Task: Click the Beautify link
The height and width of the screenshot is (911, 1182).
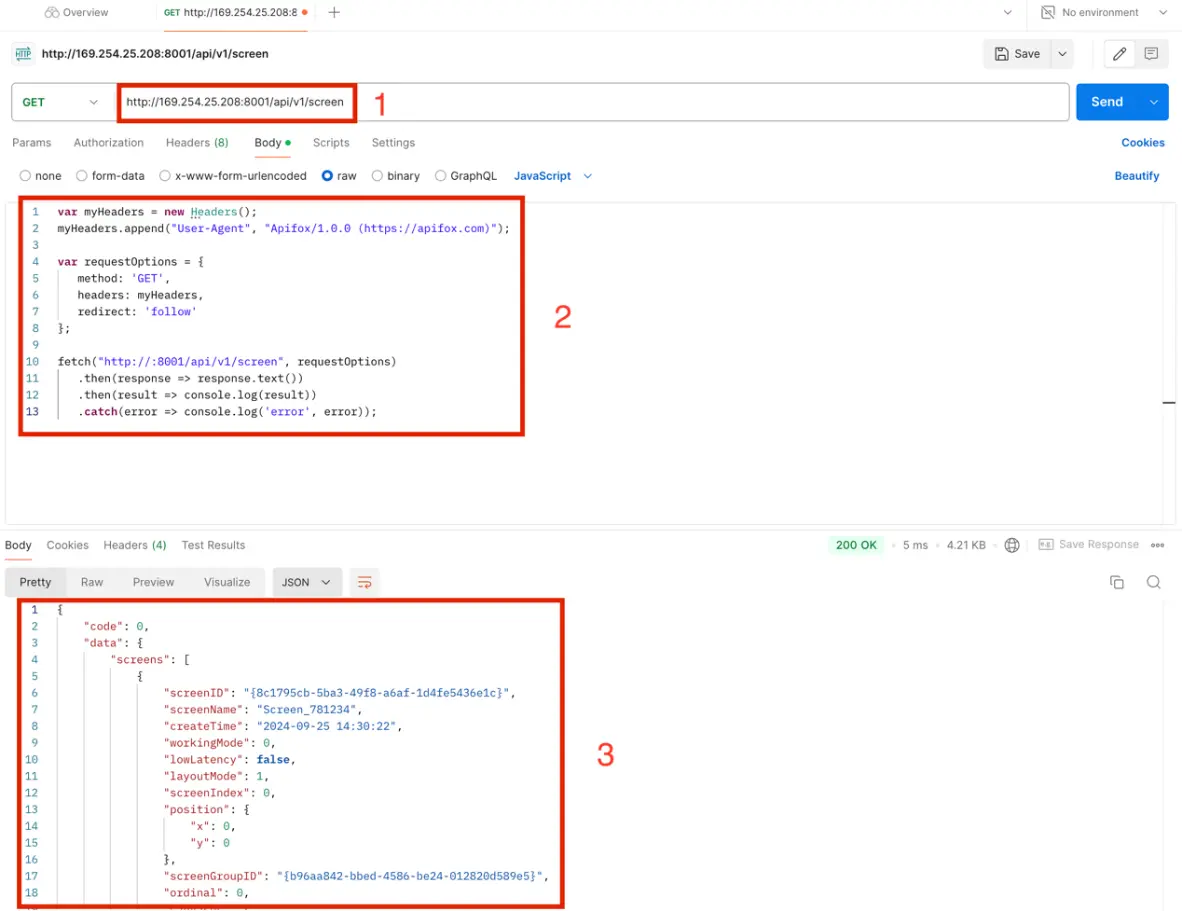Action: (x=1136, y=176)
